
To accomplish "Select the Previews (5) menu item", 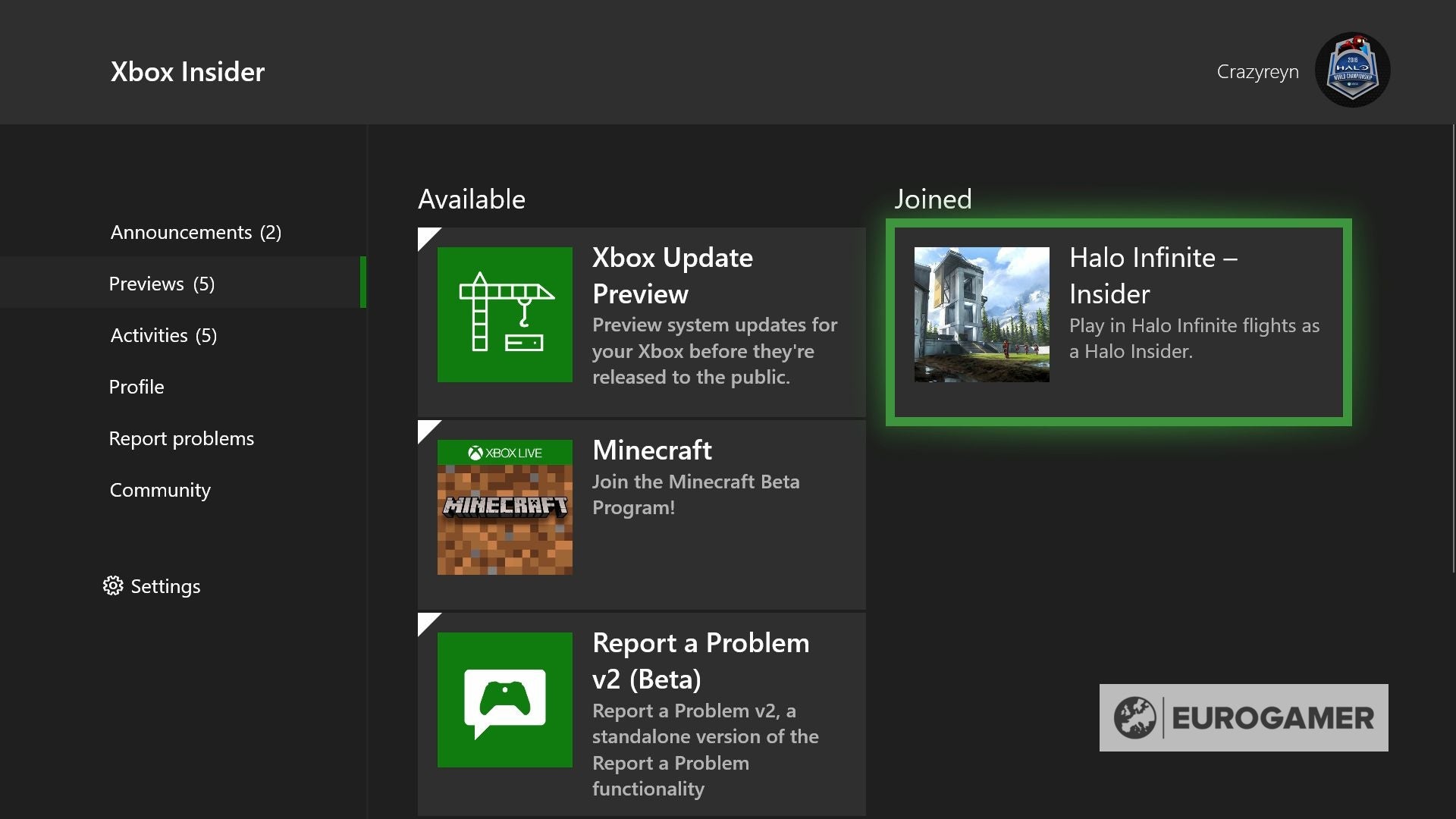I will point(183,283).
